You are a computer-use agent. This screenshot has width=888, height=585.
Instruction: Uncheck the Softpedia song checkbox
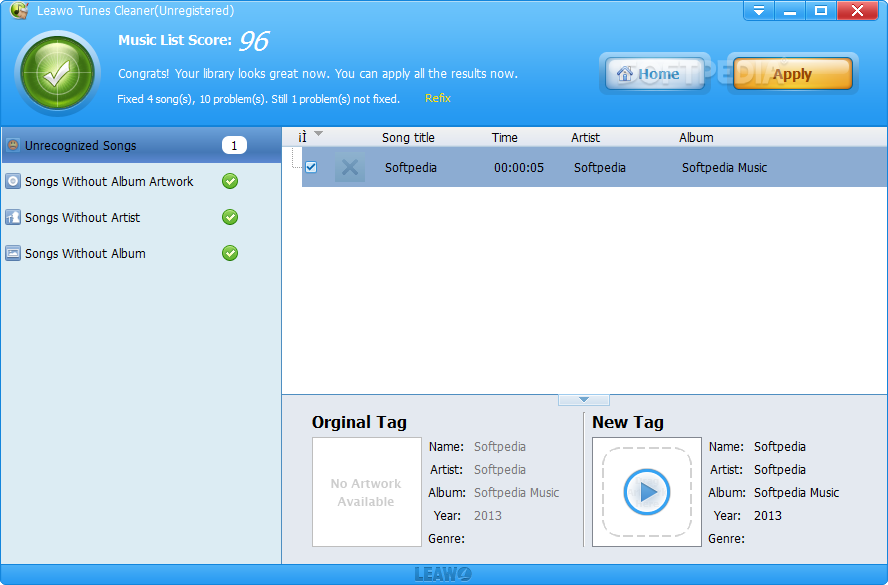pyautogui.click(x=311, y=167)
